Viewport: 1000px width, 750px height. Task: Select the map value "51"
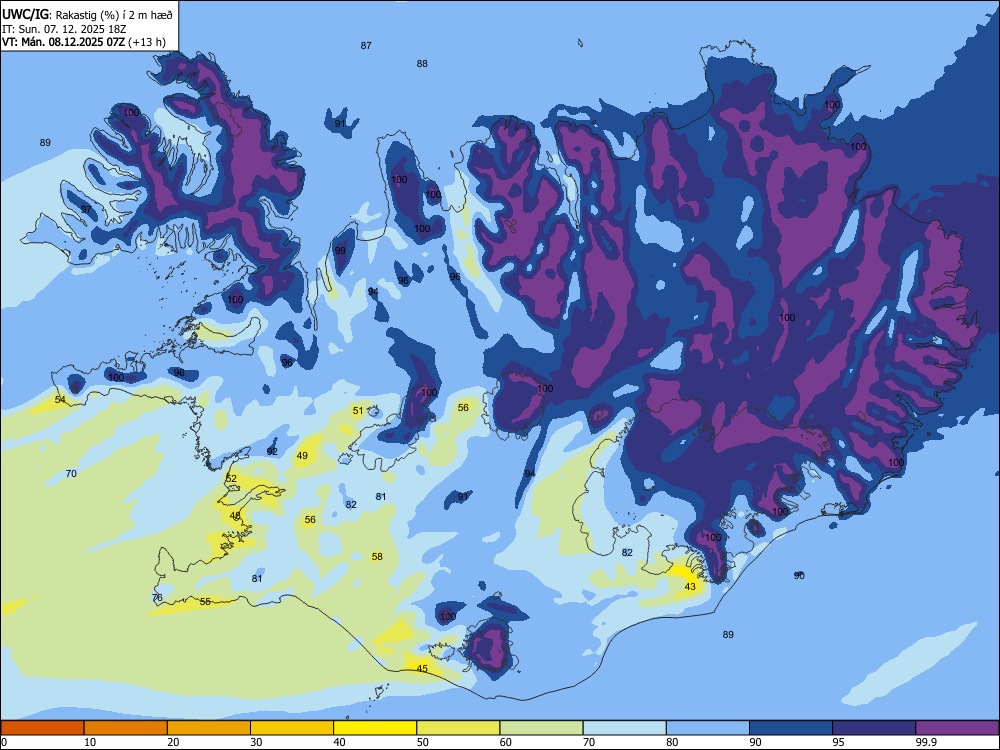358,411
